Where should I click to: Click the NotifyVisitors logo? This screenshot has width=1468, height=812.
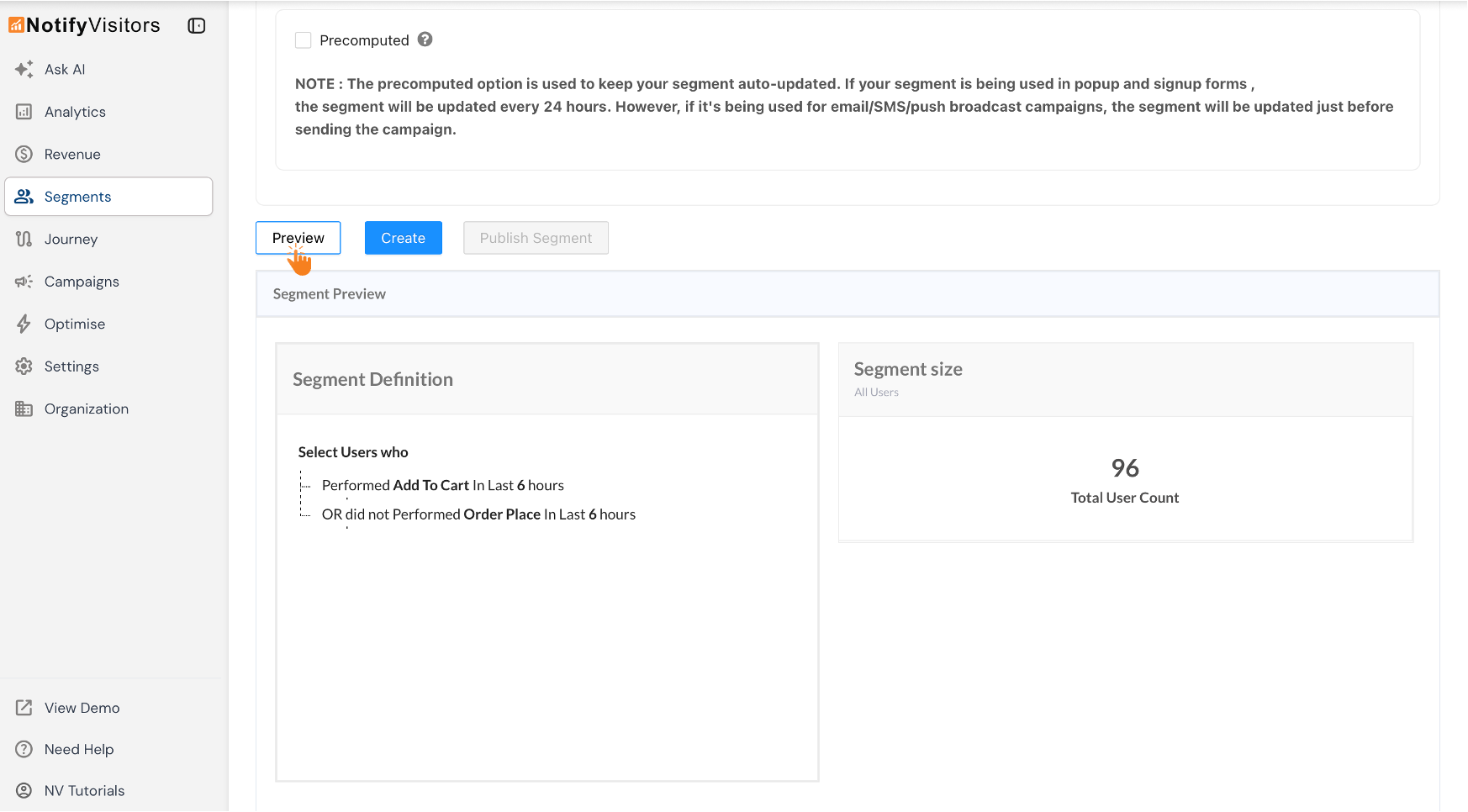click(84, 25)
